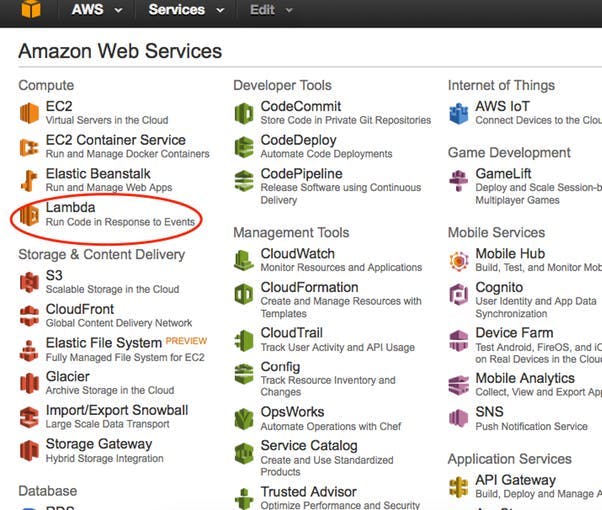The height and width of the screenshot is (510, 602).
Task: Expand the AWS dropdown arrow
Action: (x=119, y=10)
